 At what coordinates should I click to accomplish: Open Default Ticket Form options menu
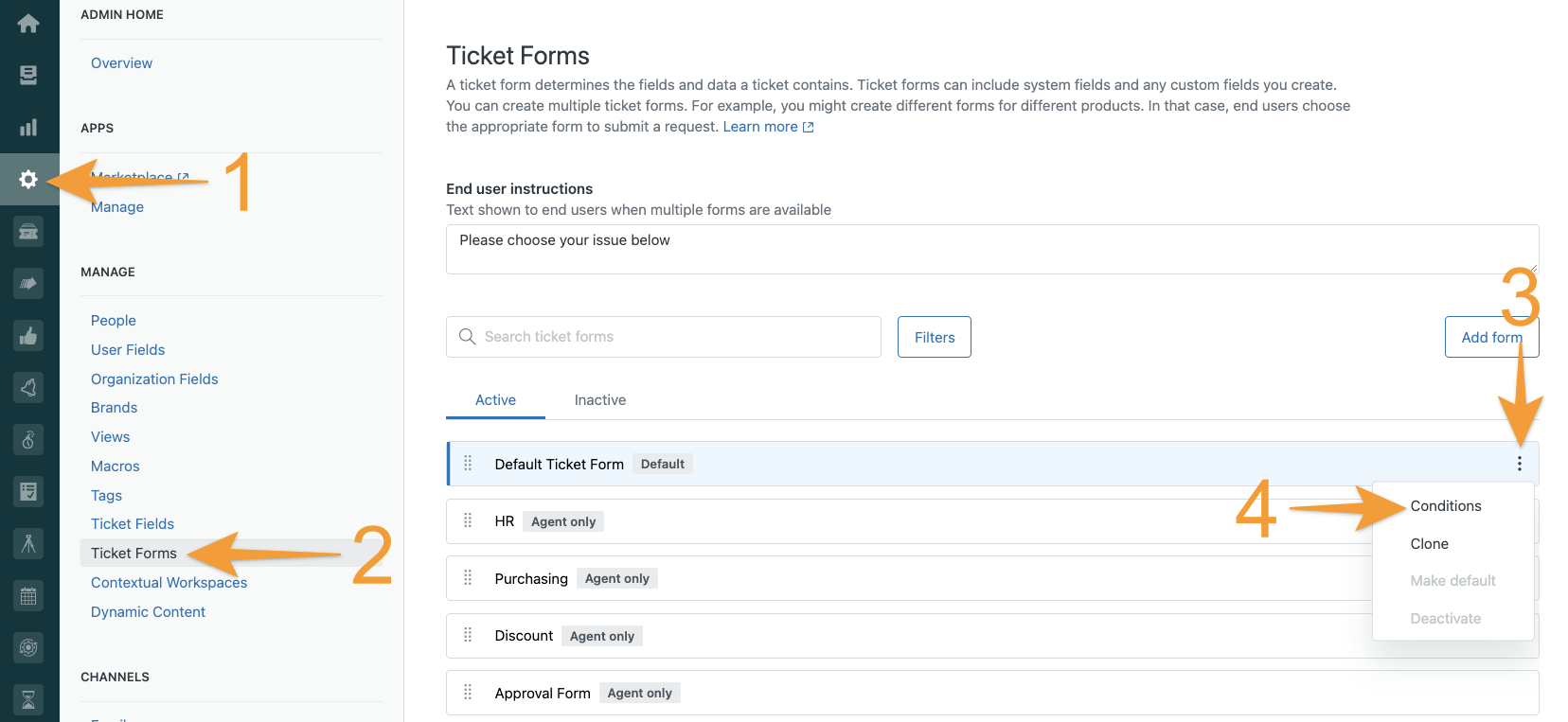pyautogui.click(x=1519, y=464)
